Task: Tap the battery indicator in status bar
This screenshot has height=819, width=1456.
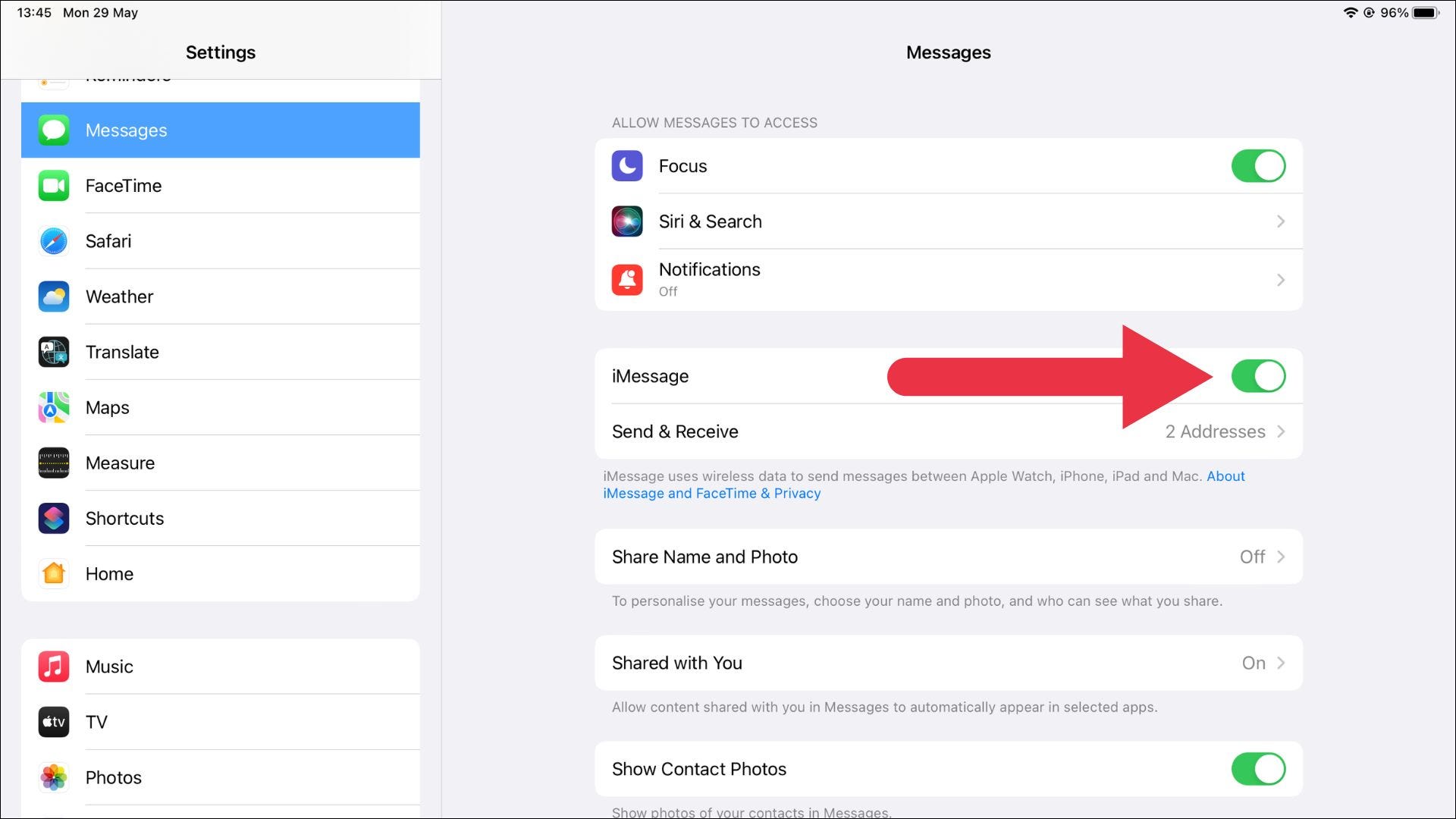Action: point(1424,13)
